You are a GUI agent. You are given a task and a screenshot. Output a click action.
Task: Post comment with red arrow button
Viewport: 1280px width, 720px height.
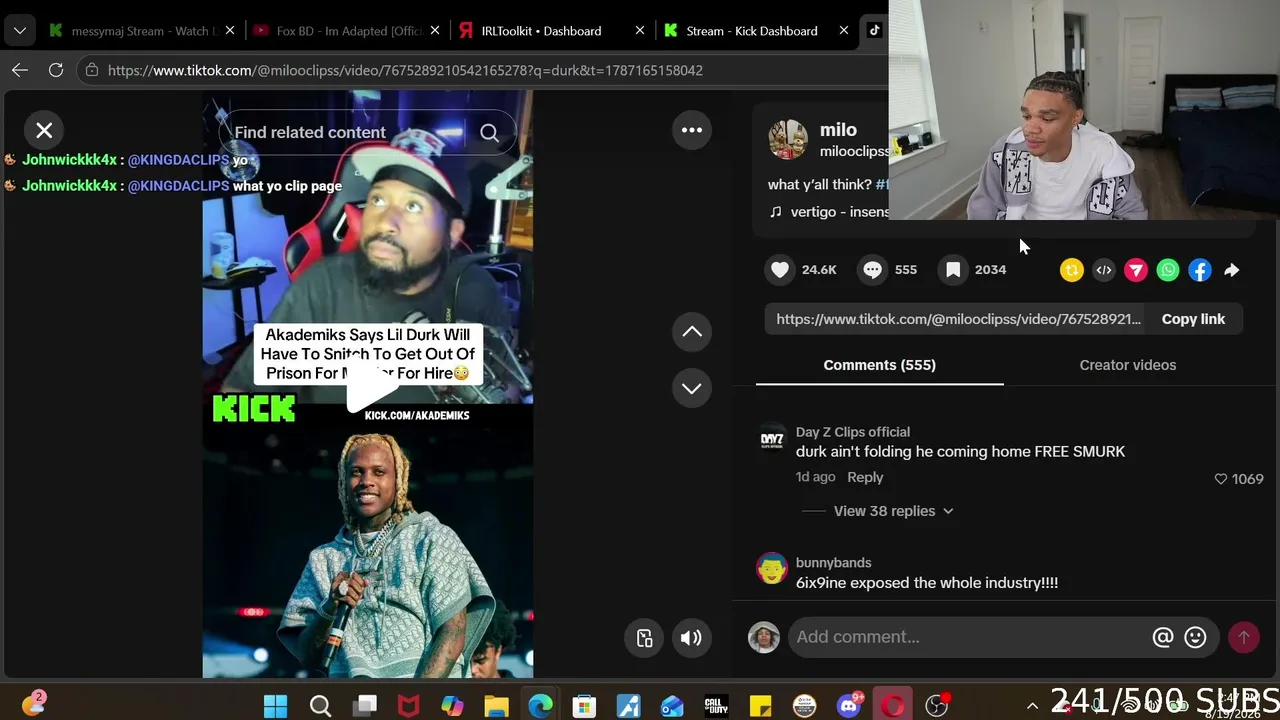(1244, 637)
